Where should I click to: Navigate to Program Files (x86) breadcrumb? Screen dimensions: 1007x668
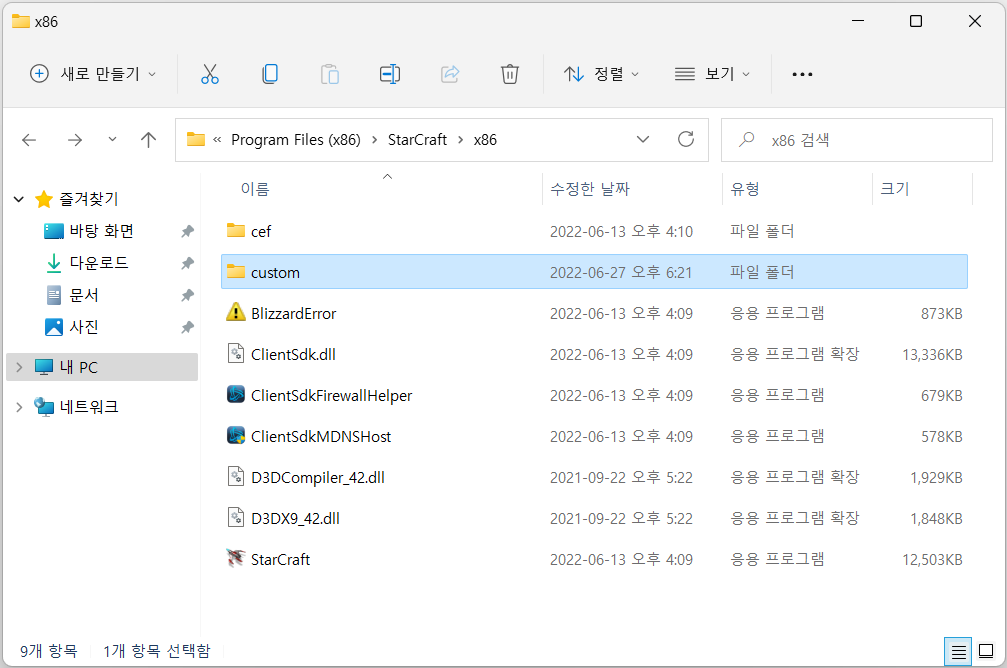coord(295,139)
